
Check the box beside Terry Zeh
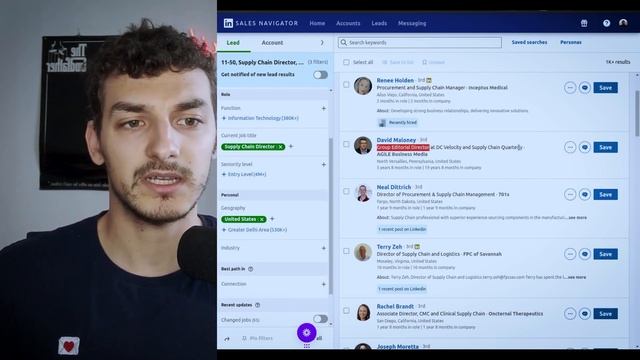(346, 251)
